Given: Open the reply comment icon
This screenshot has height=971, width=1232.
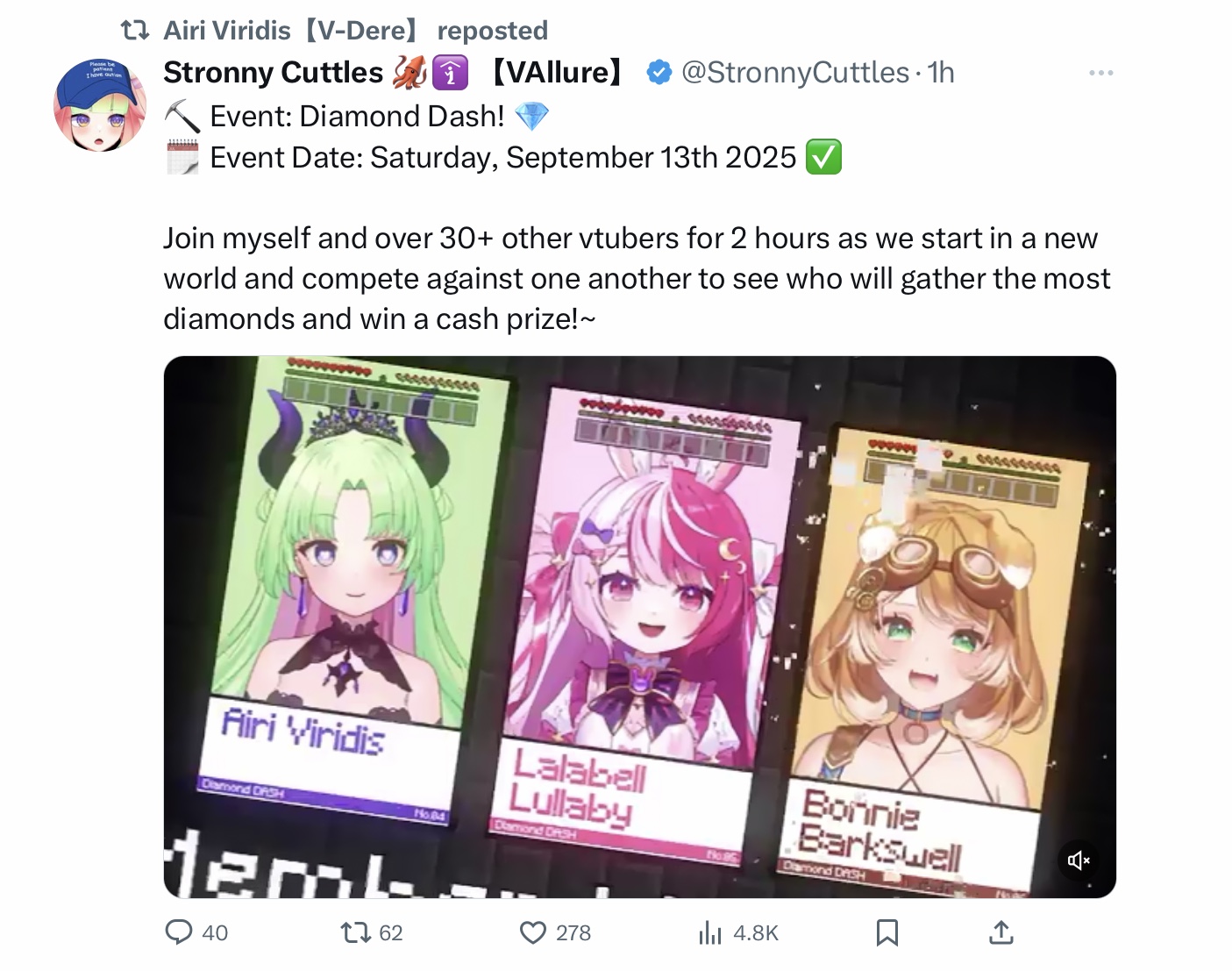Looking at the screenshot, I should click(179, 932).
